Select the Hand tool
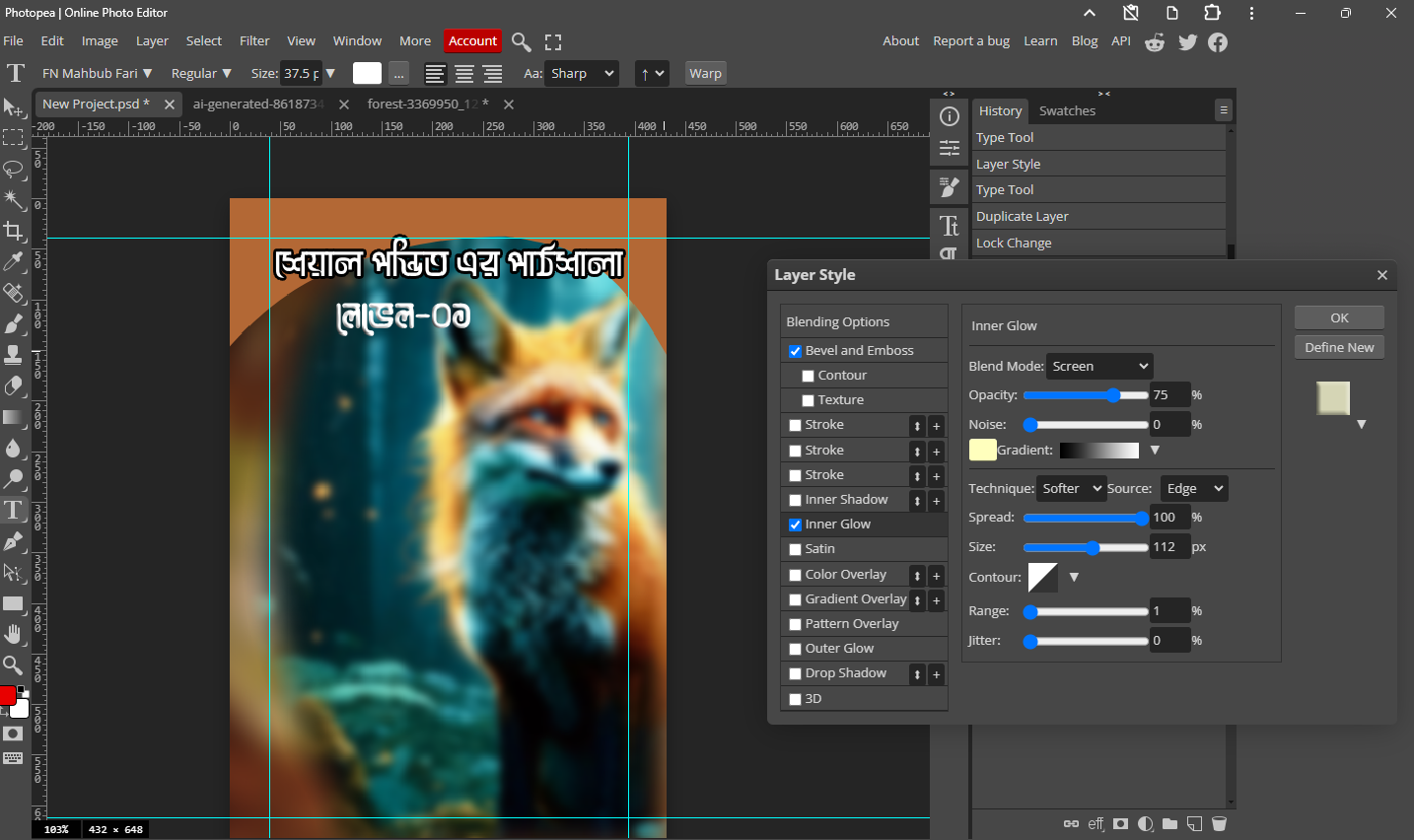This screenshot has height=840, width=1414. tap(13, 634)
